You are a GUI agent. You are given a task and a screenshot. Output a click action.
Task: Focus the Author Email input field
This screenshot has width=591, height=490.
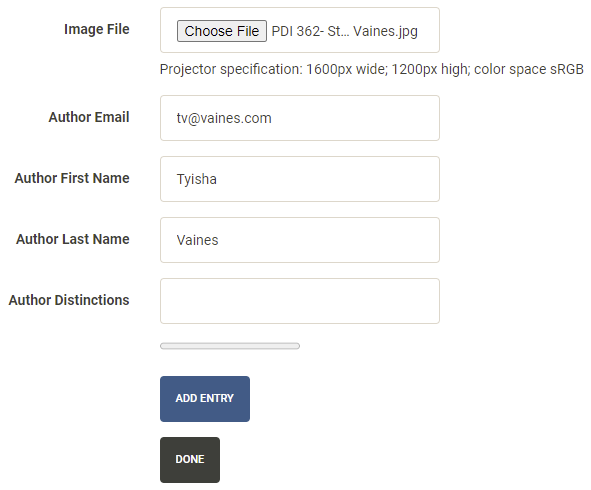tap(300, 118)
